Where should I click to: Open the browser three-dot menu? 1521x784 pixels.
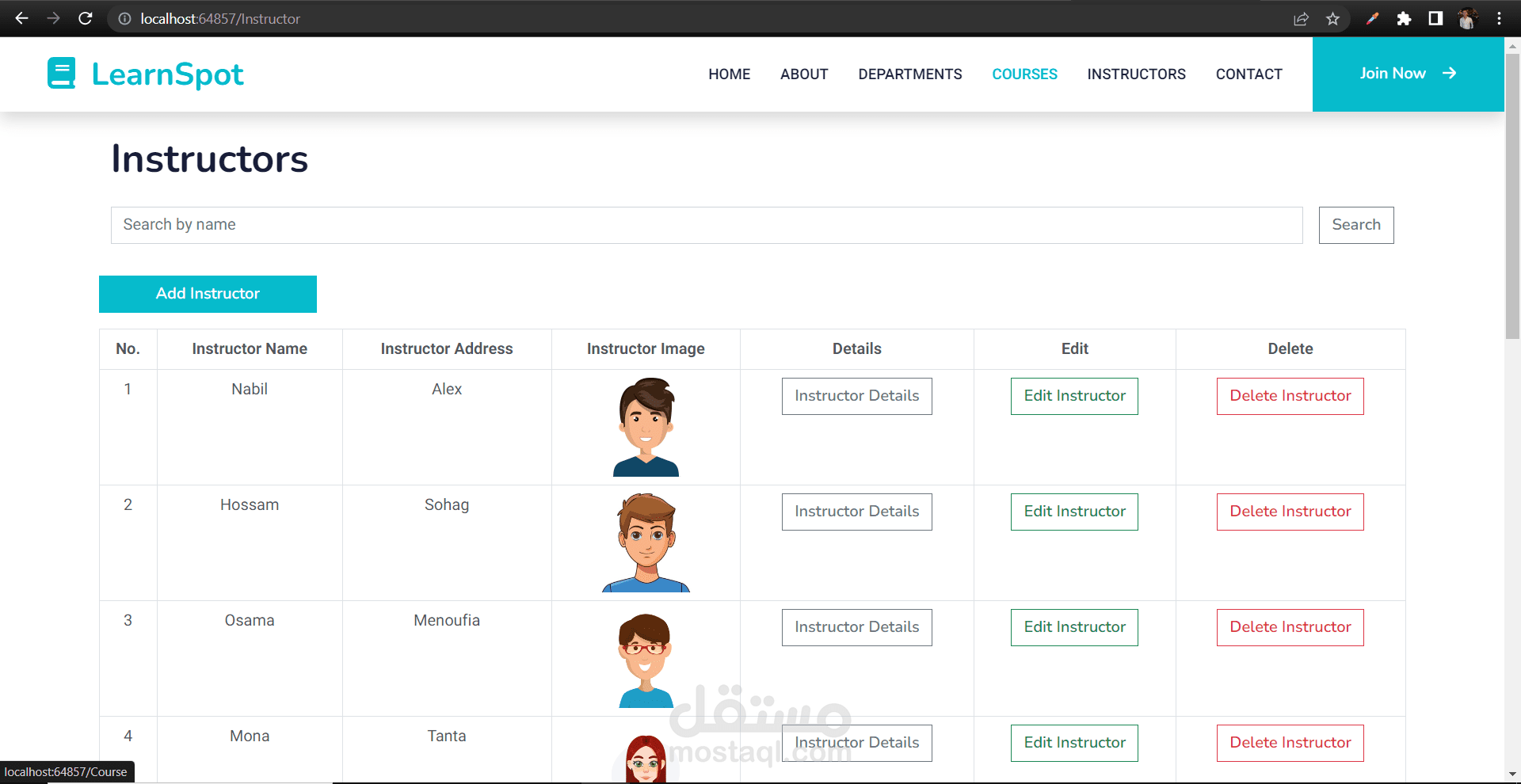(x=1499, y=18)
